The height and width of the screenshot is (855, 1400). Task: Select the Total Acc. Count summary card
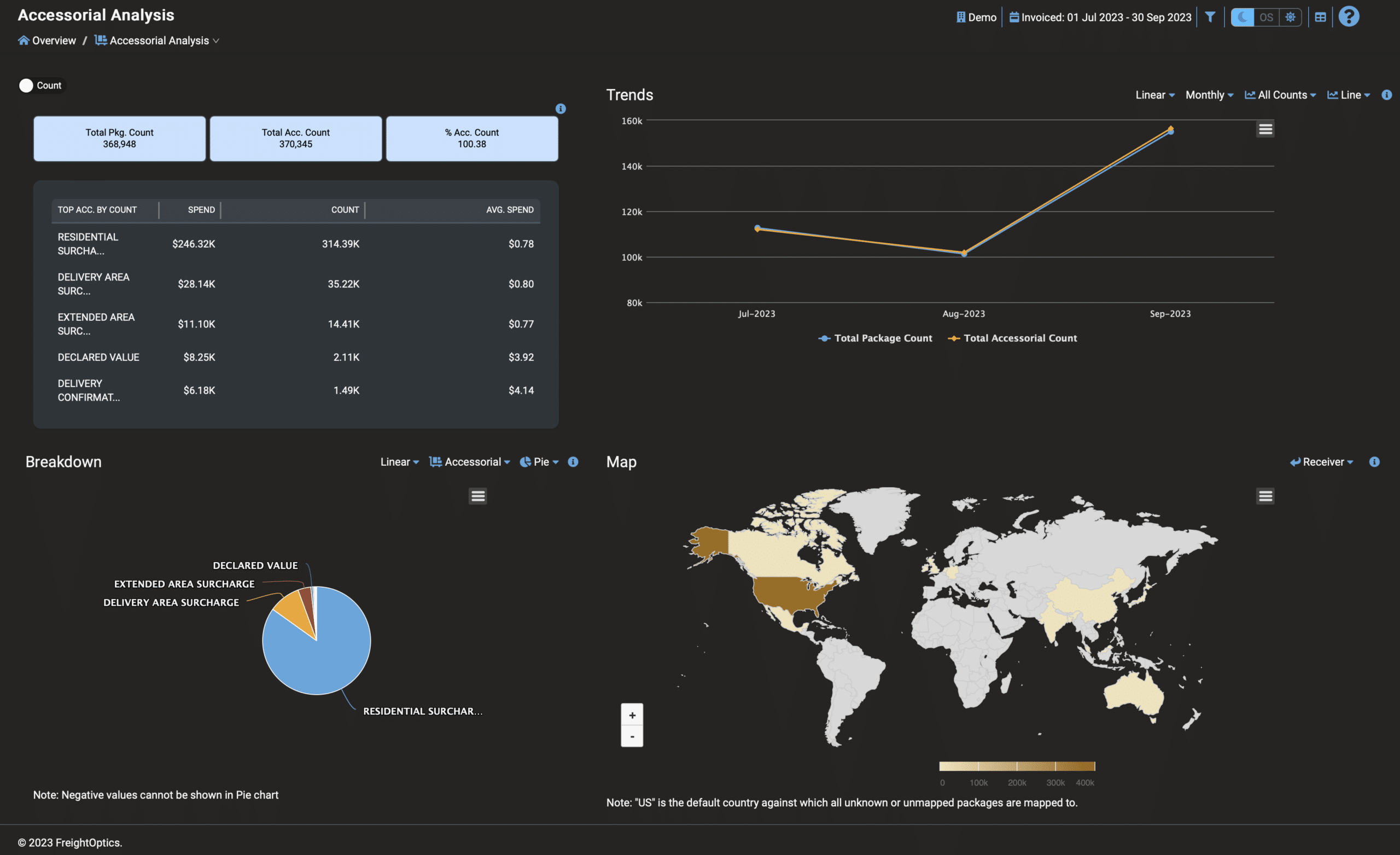(x=295, y=138)
